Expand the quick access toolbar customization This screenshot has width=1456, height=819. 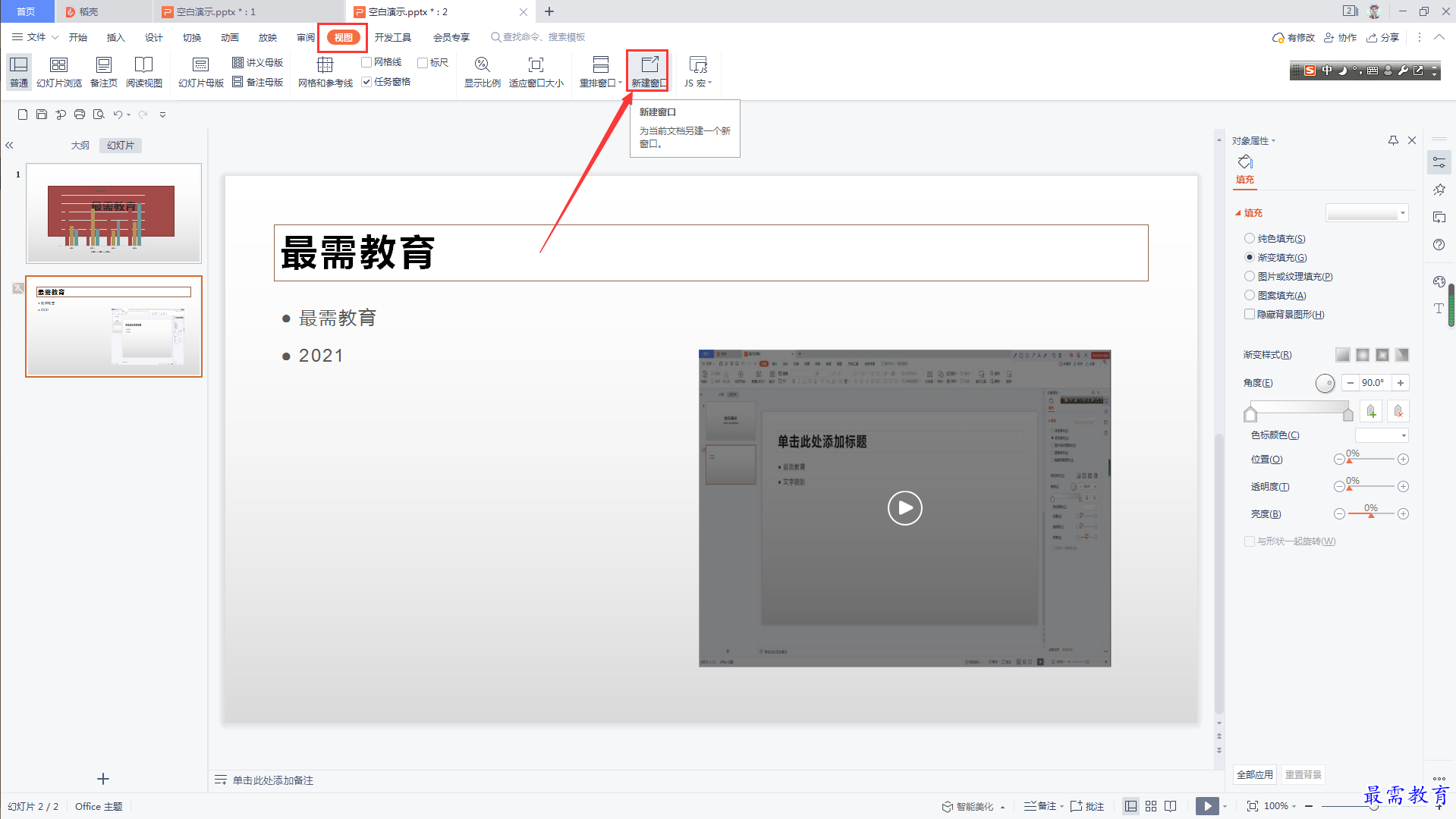tap(162, 115)
